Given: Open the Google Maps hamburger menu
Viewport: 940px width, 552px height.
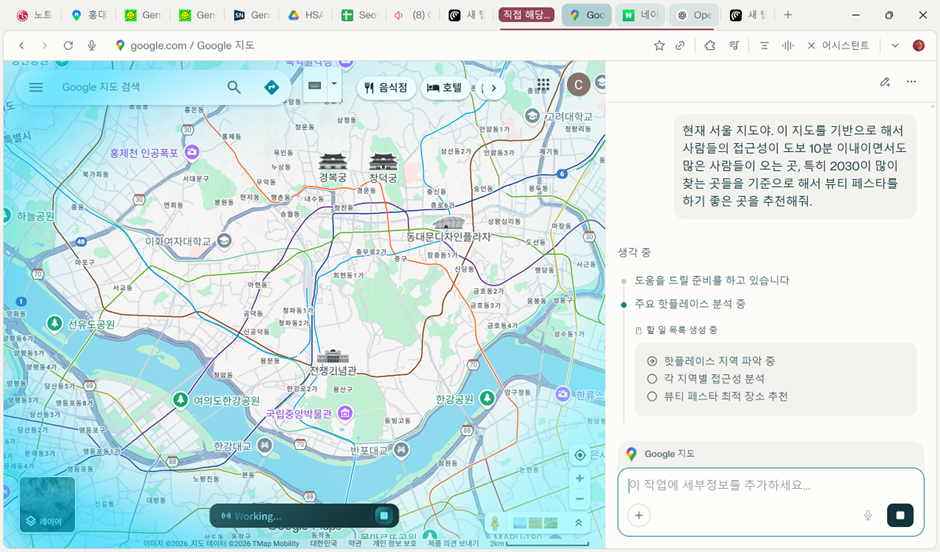Looking at the screenshot, I should pyautogui.click(x=36, y=88).
